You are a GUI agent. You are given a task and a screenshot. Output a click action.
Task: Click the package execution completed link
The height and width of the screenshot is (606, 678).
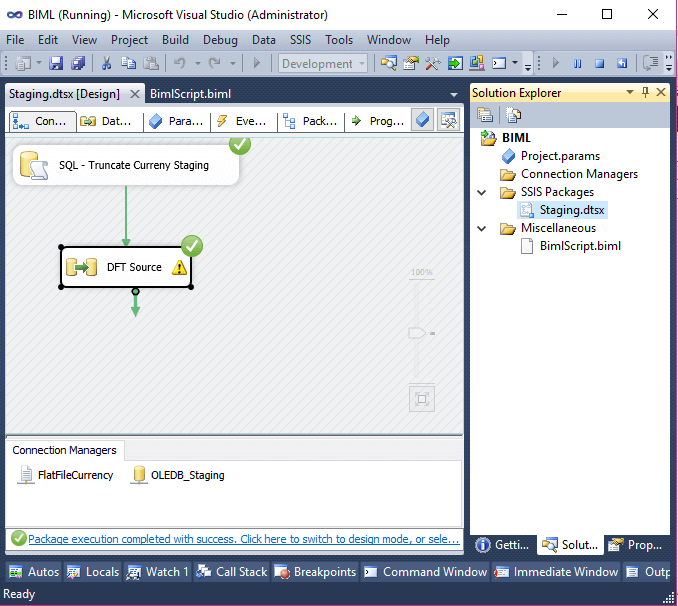[x=243, y=539]
